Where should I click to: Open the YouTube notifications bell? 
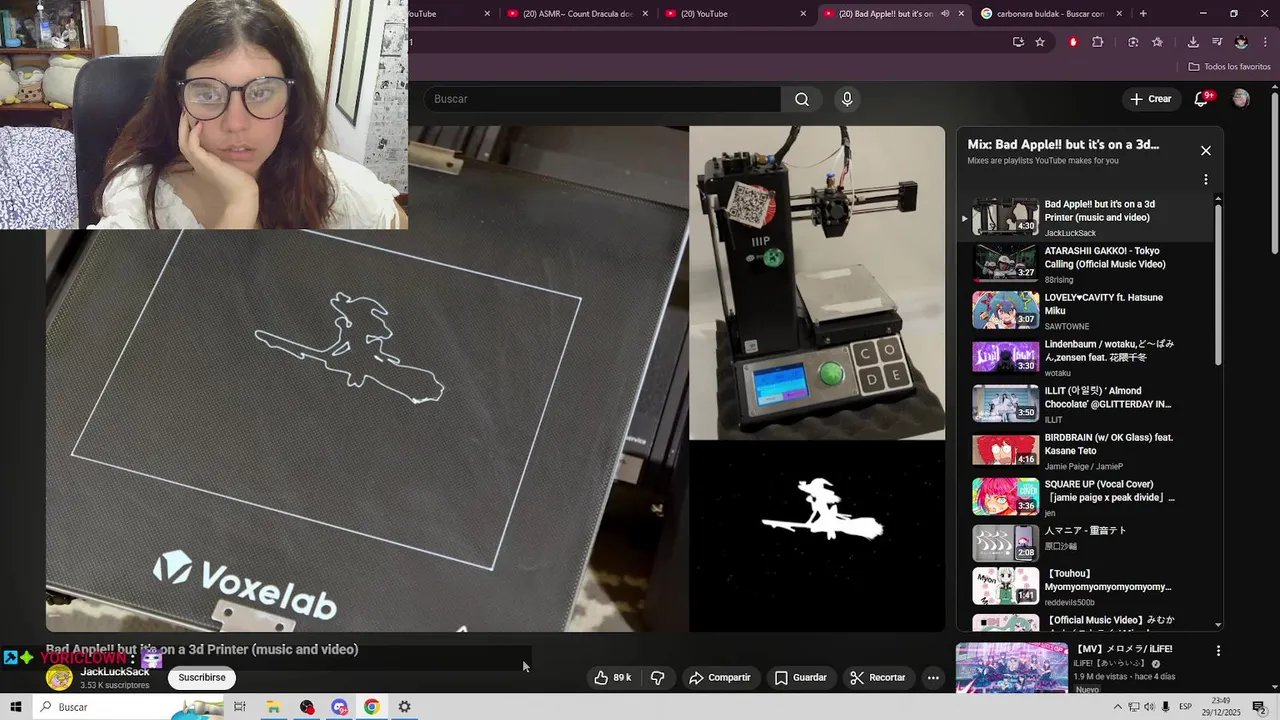point(1202,99)
